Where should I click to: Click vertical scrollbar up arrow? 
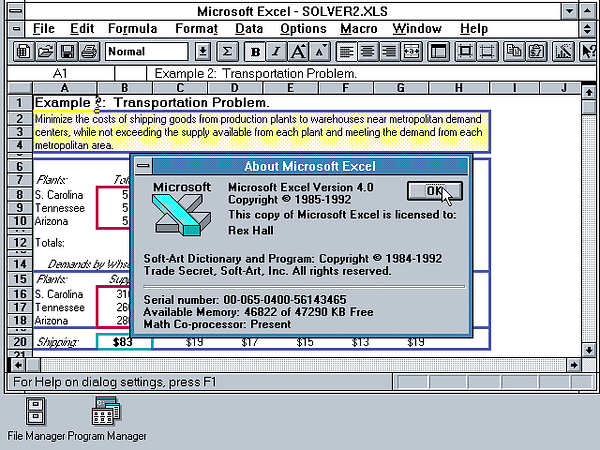click(x=589, y=92)
